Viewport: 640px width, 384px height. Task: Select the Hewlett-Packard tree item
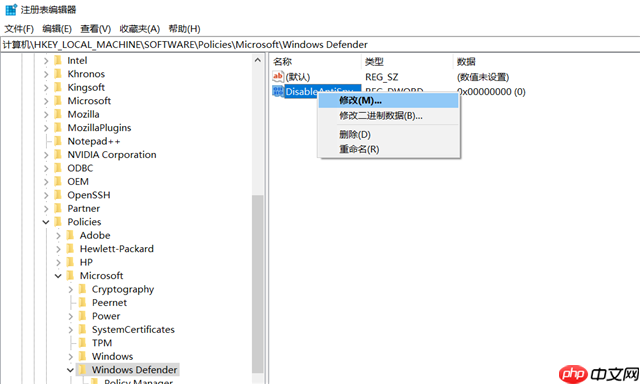117,249
